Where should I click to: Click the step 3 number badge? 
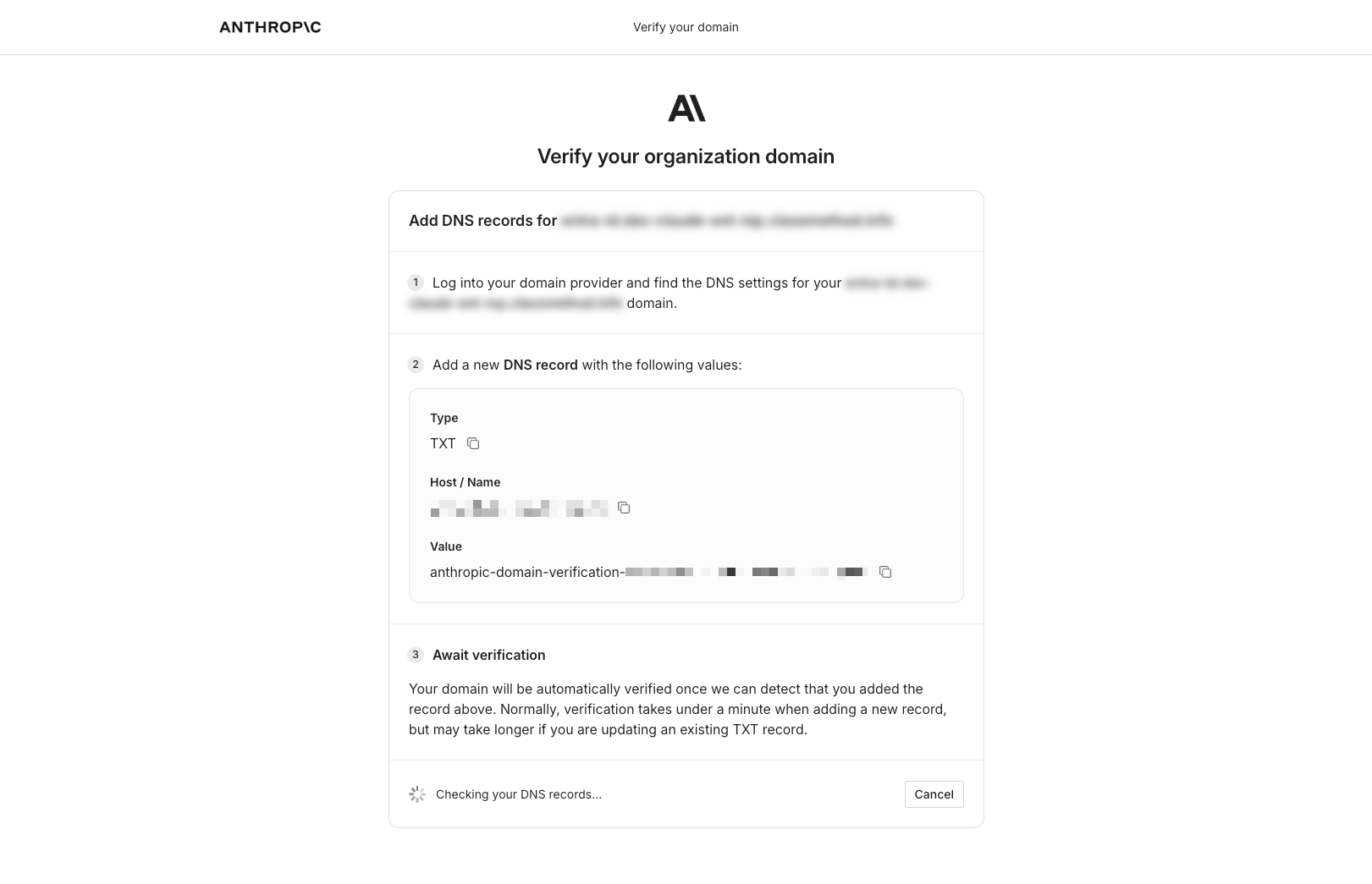[x=416, y=655]
